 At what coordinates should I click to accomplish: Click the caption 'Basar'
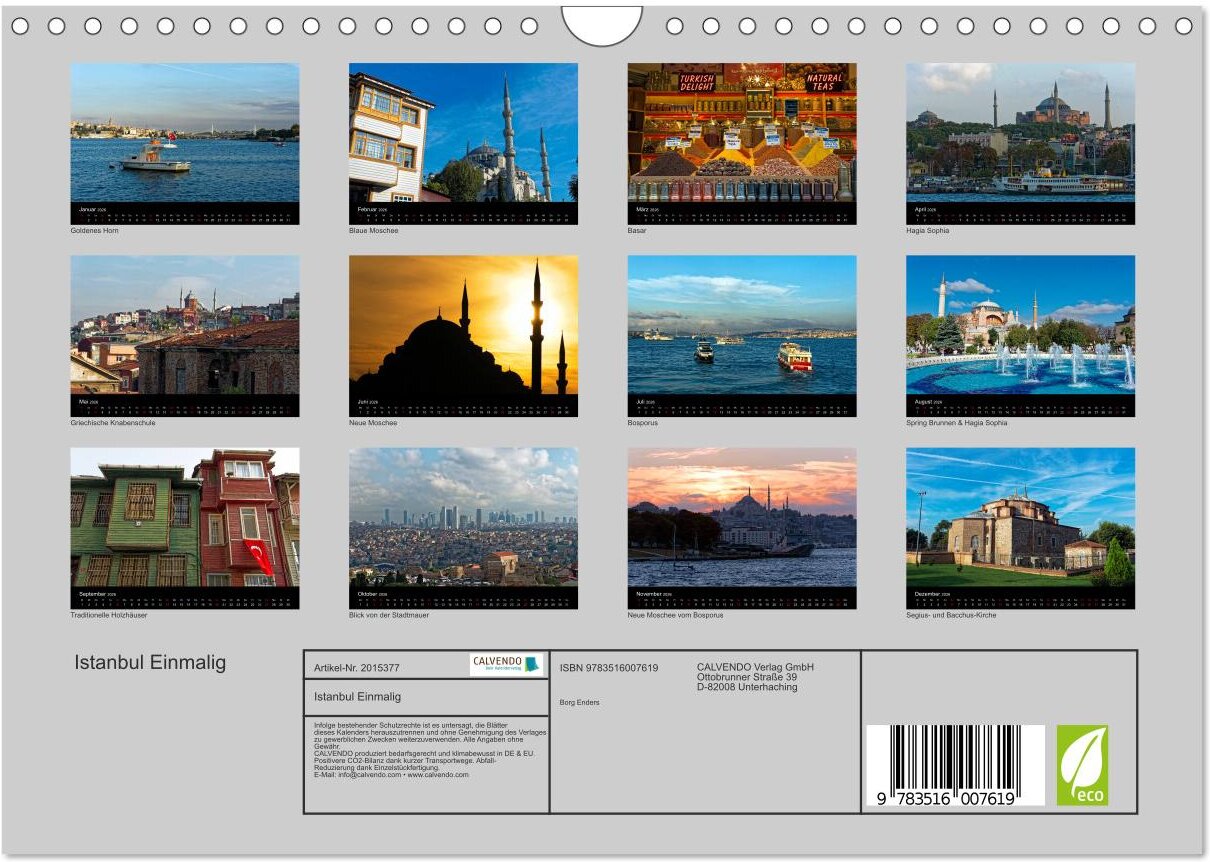637,231
